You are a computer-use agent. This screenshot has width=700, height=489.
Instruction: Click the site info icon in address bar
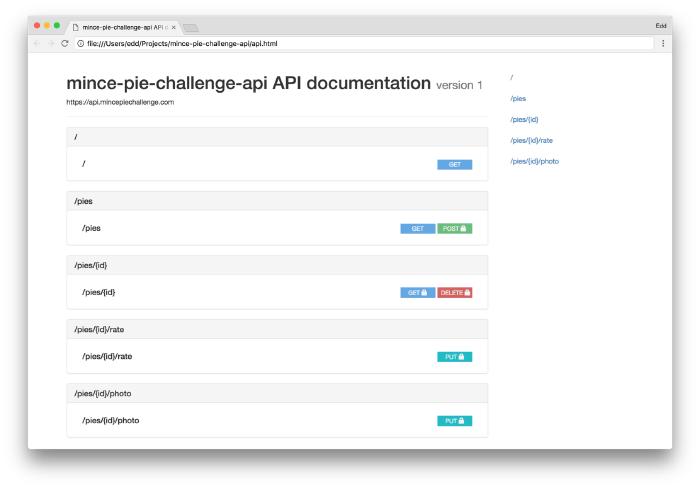click(80, 43)
